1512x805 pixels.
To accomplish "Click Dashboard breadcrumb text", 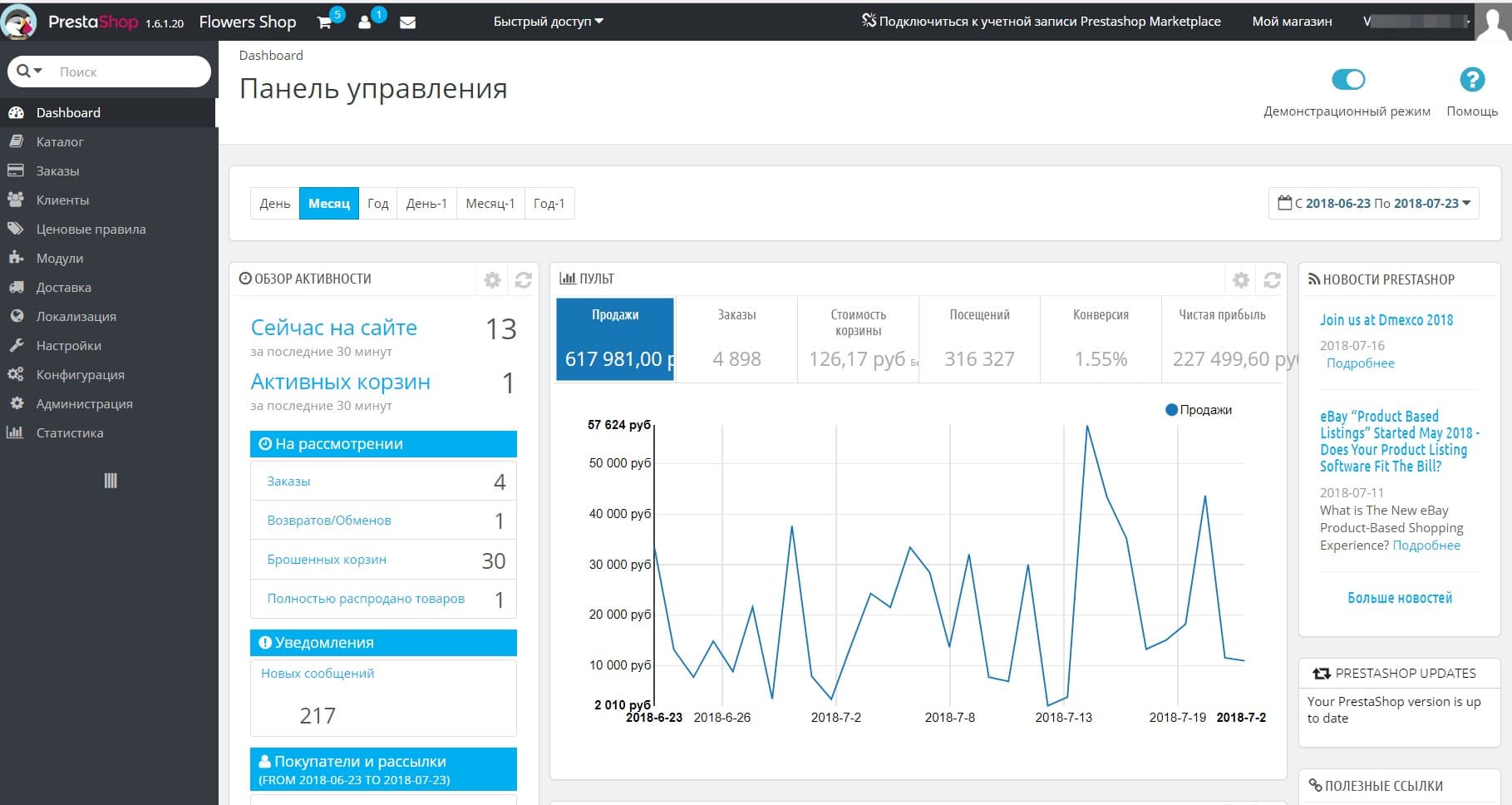I will coord(271,56).
